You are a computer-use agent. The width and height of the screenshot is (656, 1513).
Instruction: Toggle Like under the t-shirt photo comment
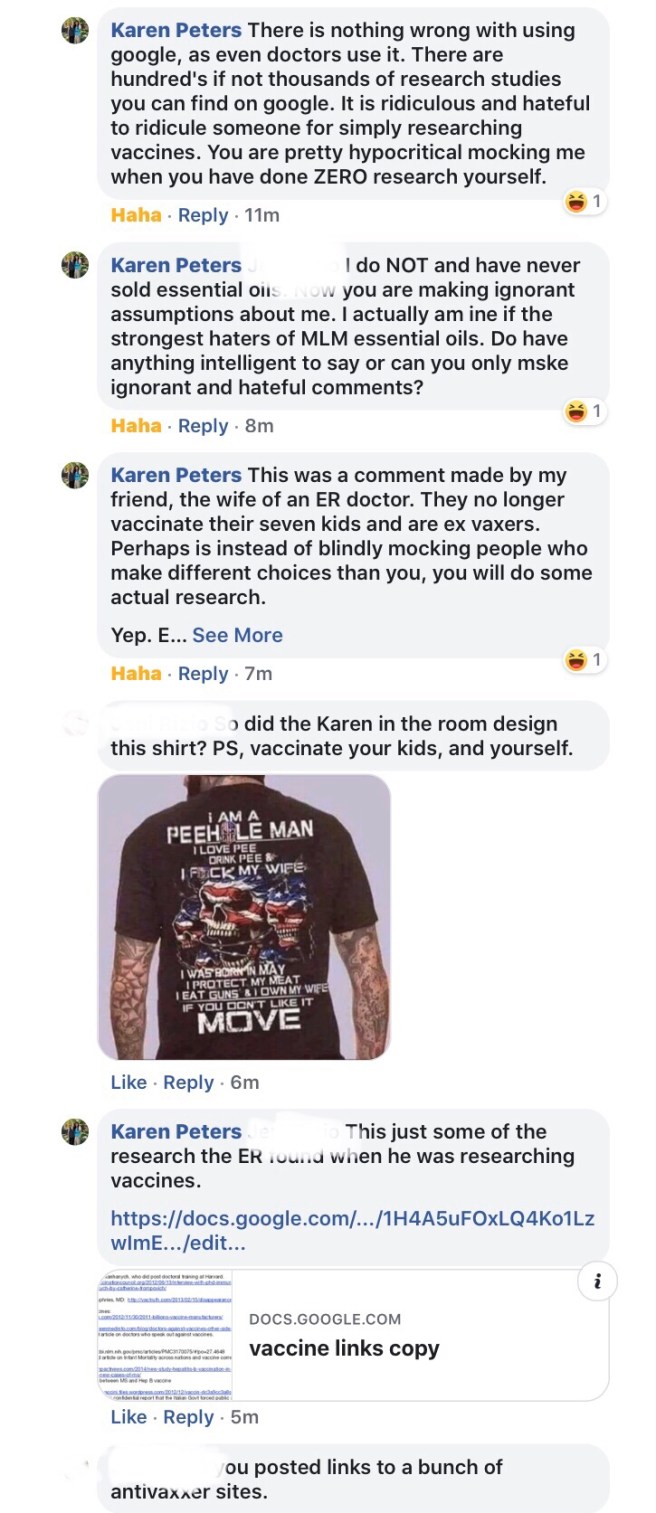128,1082
